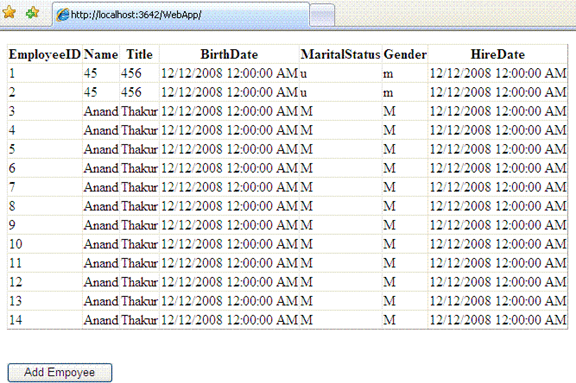Screen dimensions: 576x383
Task: Click the Add Empoyee button
Action: coord(60,372)
